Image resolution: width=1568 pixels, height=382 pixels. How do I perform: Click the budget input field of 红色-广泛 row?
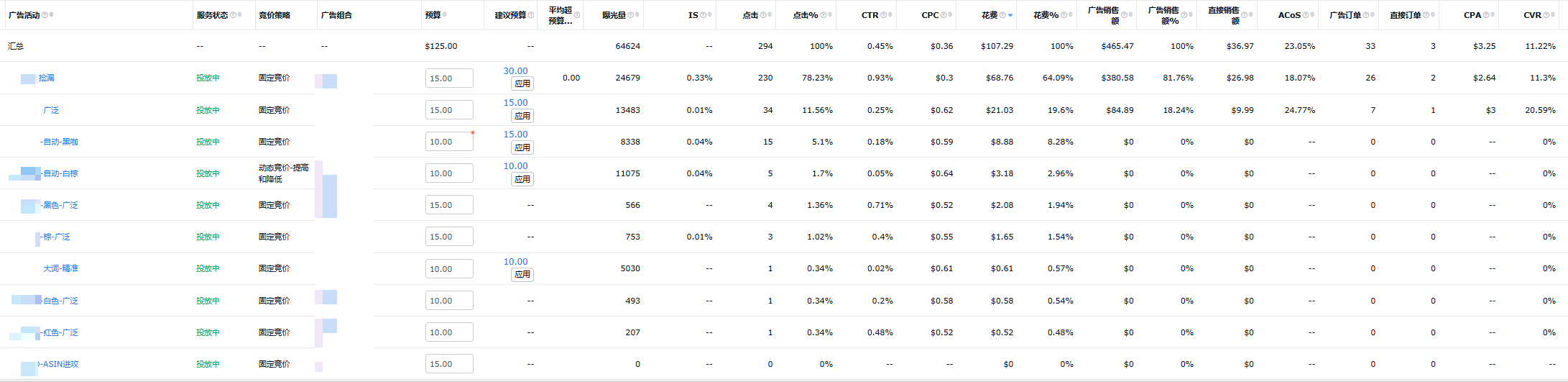[449, 332]
